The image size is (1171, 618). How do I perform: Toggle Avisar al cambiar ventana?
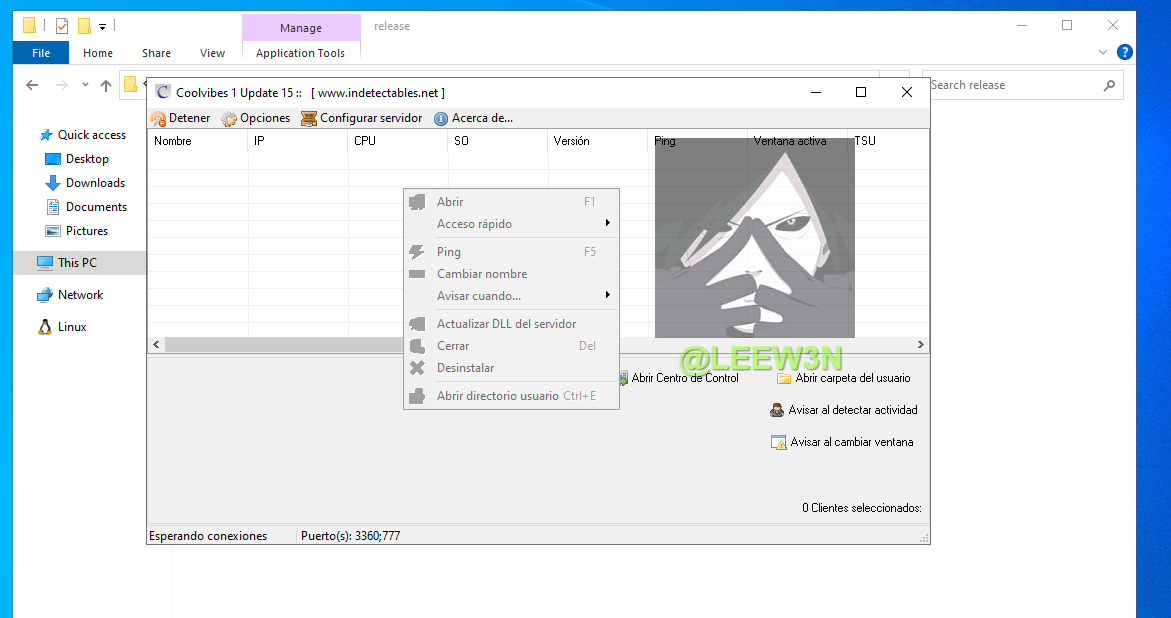pyautogui.click(x=779, y=442)
